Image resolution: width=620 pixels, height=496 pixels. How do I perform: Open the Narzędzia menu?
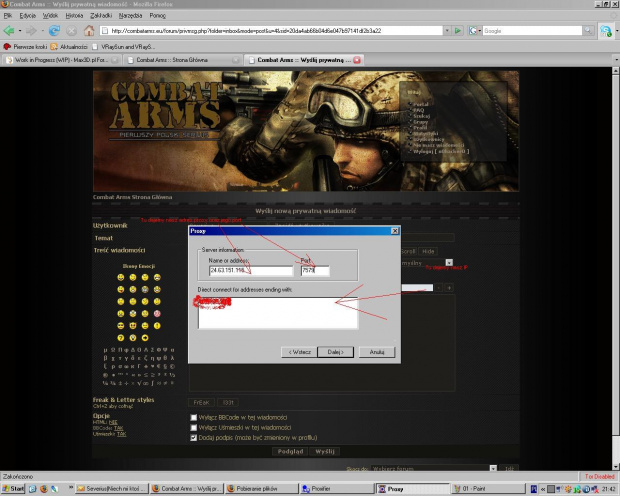[130, 15]
